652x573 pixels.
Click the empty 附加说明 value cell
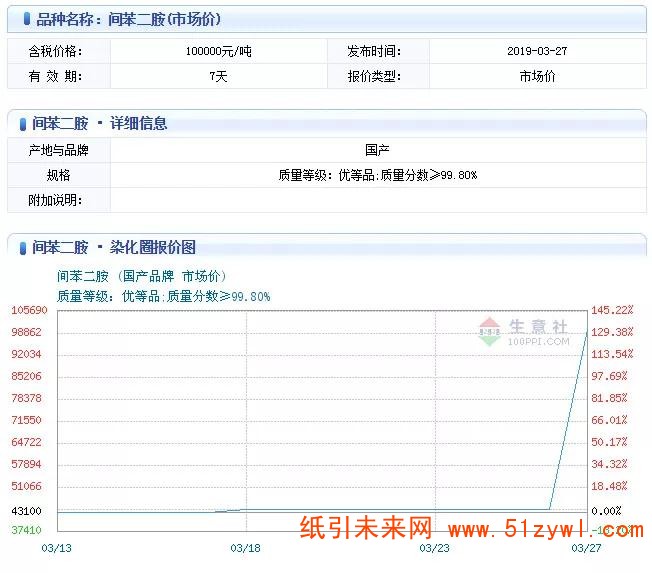(377, 200)
